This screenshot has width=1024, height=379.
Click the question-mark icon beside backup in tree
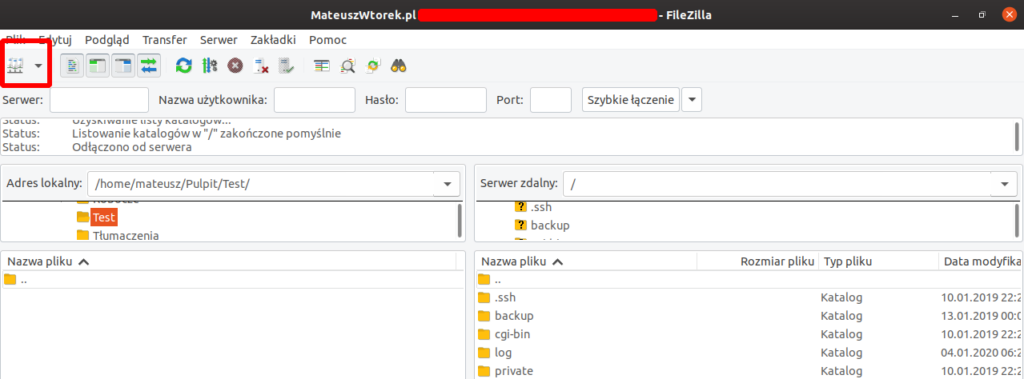pyautogui.click(x=520, y=225)
